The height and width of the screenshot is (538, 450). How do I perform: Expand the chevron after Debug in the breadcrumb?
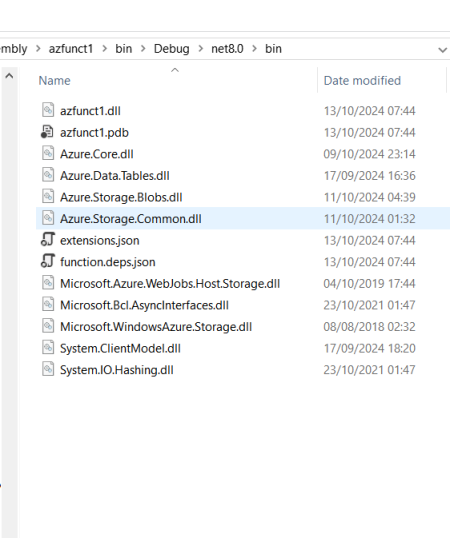tap(200, 49)
